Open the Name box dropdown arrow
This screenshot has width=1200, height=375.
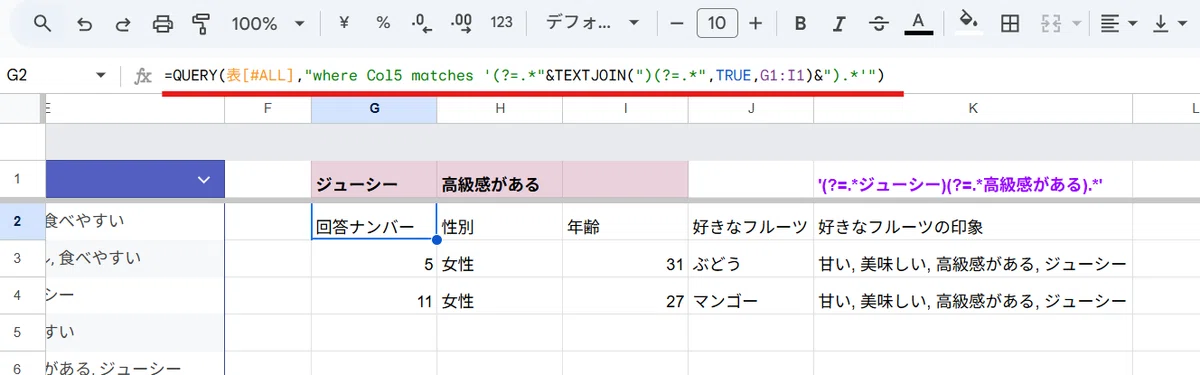[x=101, y=76]
